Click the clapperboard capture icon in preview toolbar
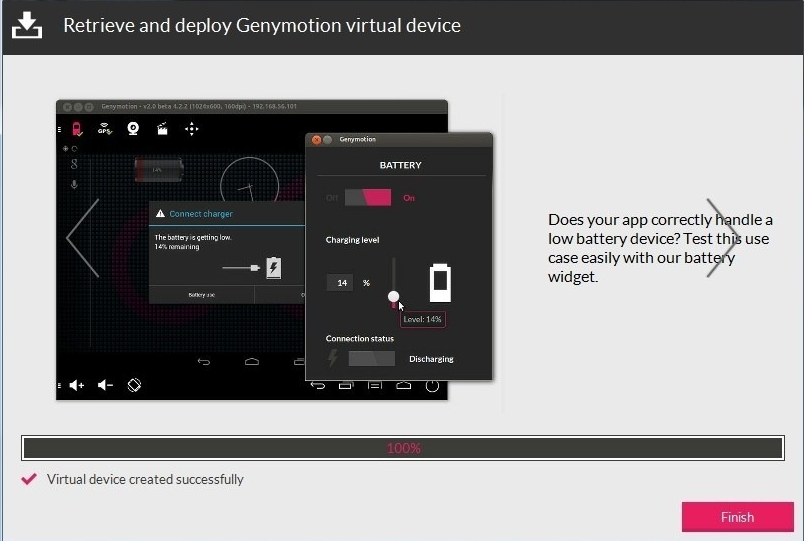This screenshot has height=541, width=804. pyautogui.click(x=162, y=129)
